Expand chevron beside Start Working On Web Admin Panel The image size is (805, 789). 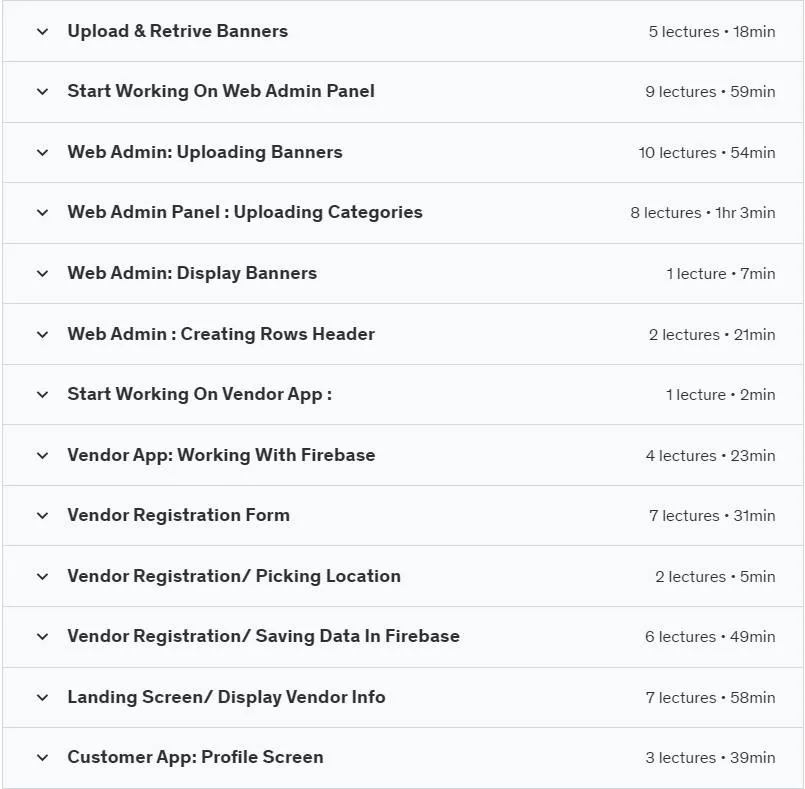[x=43, y=92]
